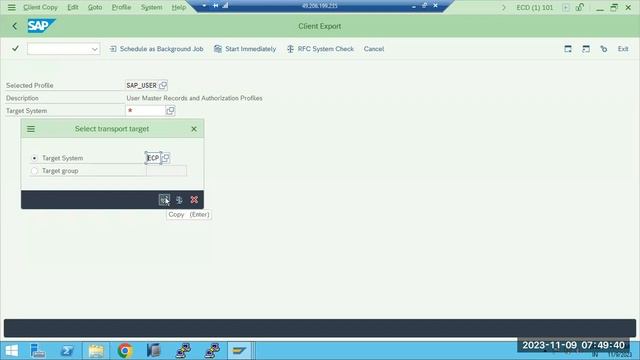
Task: Click the signal strength icon on connection bar
Action: coord(226,6)
